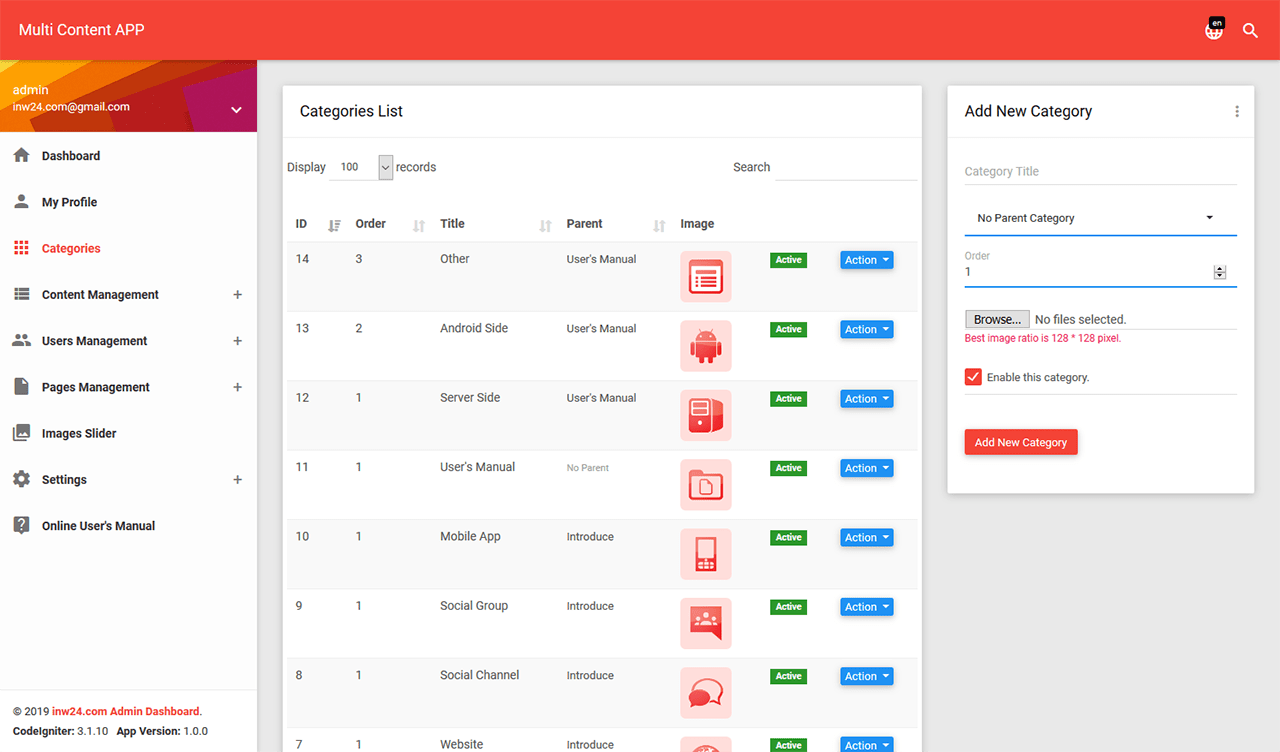The height and width of the screenshot is (752, 1280).
Task: Select Categories menu item
Action: pyautogui.click(x=71, y=248)
